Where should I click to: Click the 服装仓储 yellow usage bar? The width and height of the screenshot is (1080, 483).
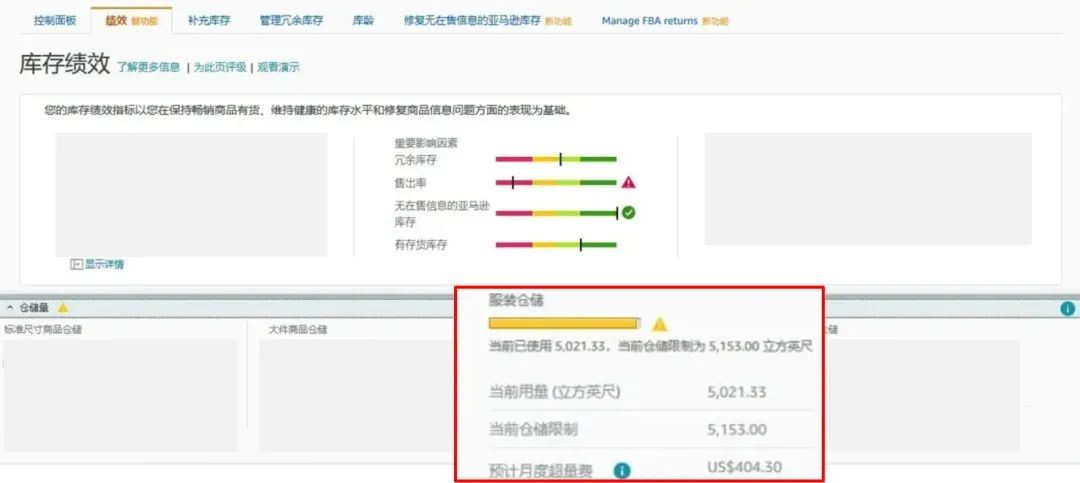click(x=564, y=323)
